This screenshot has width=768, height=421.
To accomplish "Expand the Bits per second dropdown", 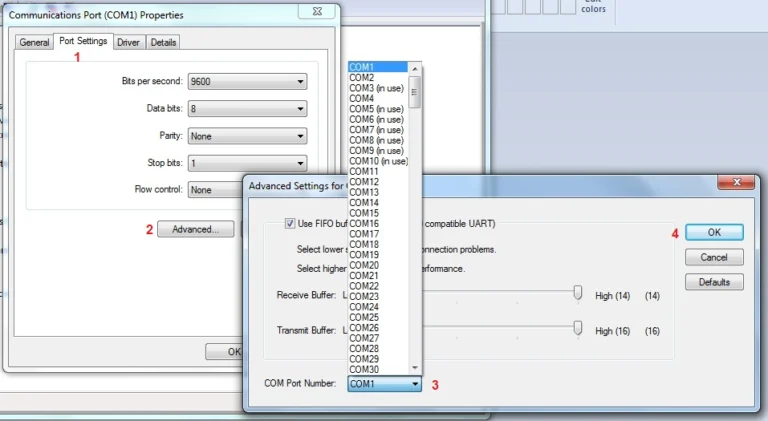I will pyautogui.click(x=247, y=81).
